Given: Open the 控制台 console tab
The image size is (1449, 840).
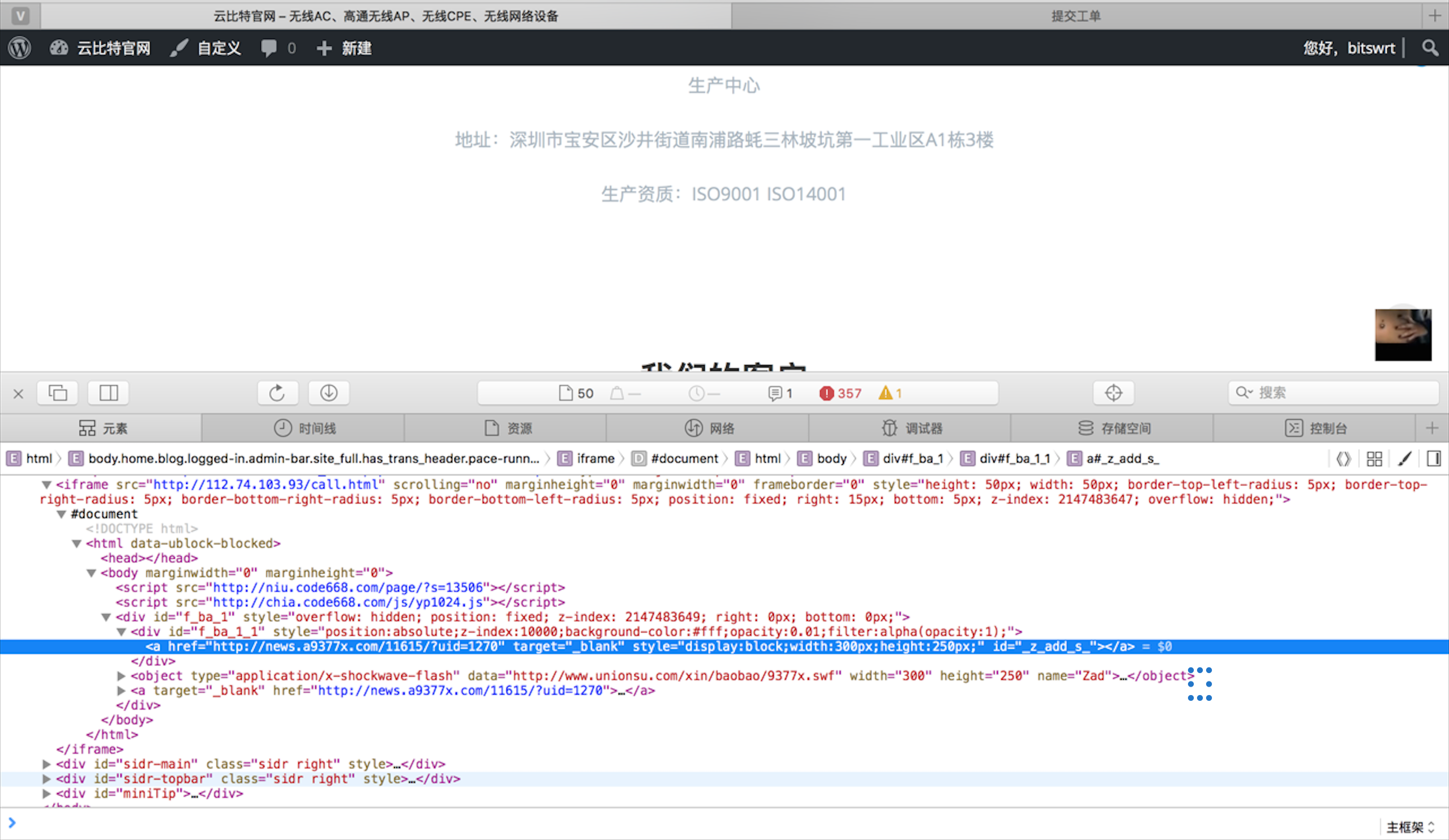Looking at the screenshot, I should [x=1315, y=428].
